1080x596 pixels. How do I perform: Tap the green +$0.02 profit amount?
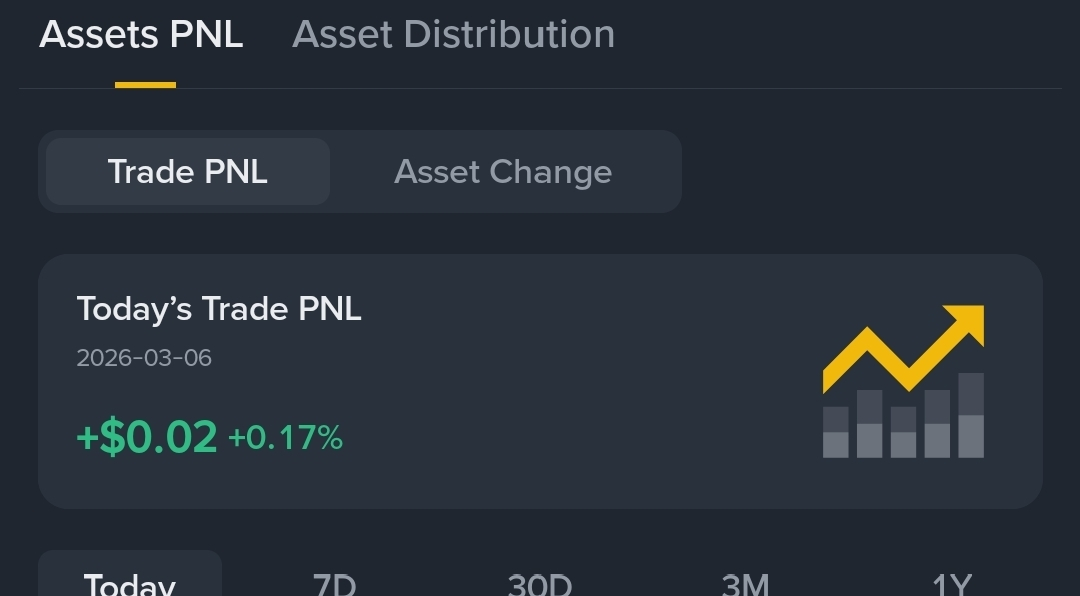[147, 437]
